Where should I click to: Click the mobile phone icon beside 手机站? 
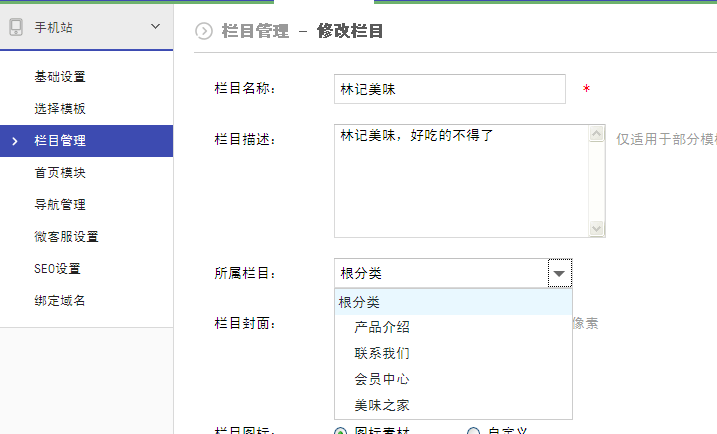16,28
